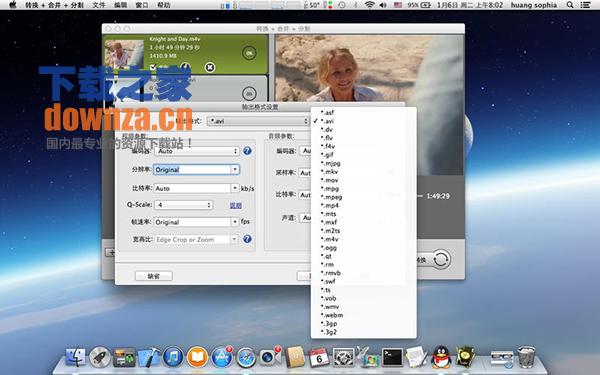This screenshot has height=375, width=600.
Task: Open Xcode hammer icon in dock
Action: tap(149, 357)
